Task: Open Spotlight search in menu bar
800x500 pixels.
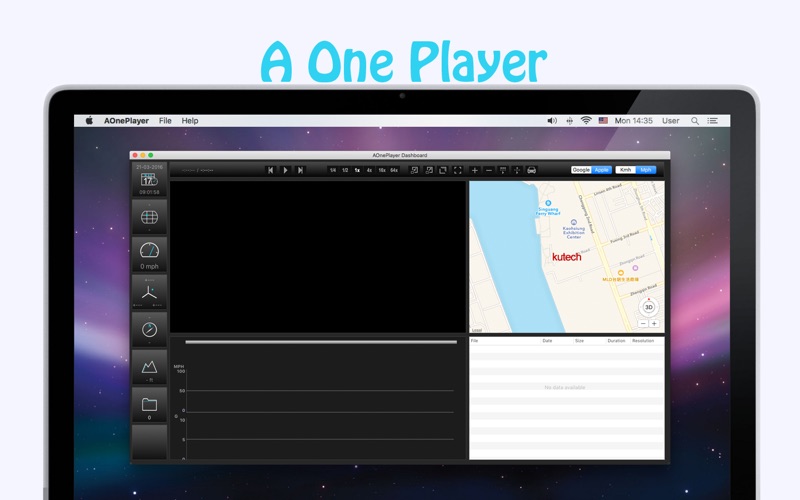Action: [694, 121]
